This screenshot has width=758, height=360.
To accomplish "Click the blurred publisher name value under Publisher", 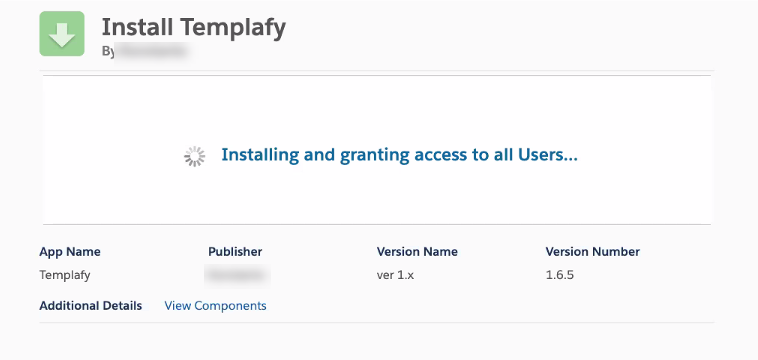I will coord(237,275).
